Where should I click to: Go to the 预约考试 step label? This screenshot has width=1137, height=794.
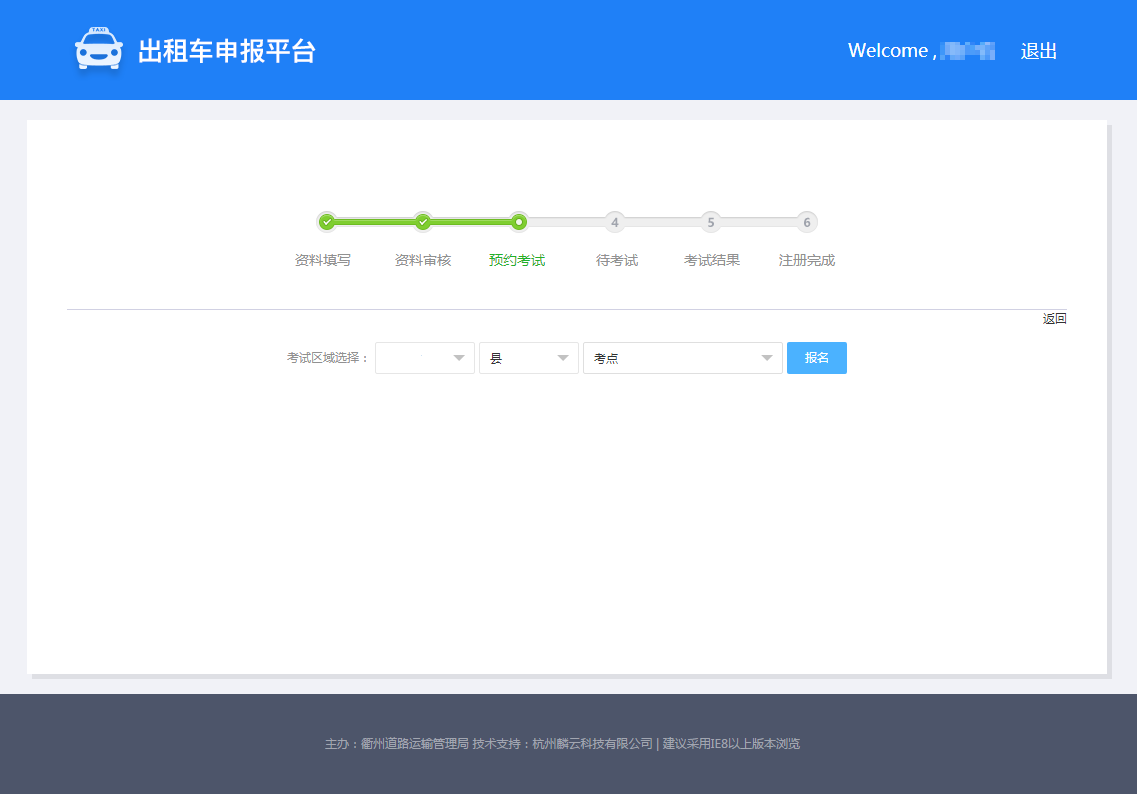pyautogui.click(x=517, y=260)
